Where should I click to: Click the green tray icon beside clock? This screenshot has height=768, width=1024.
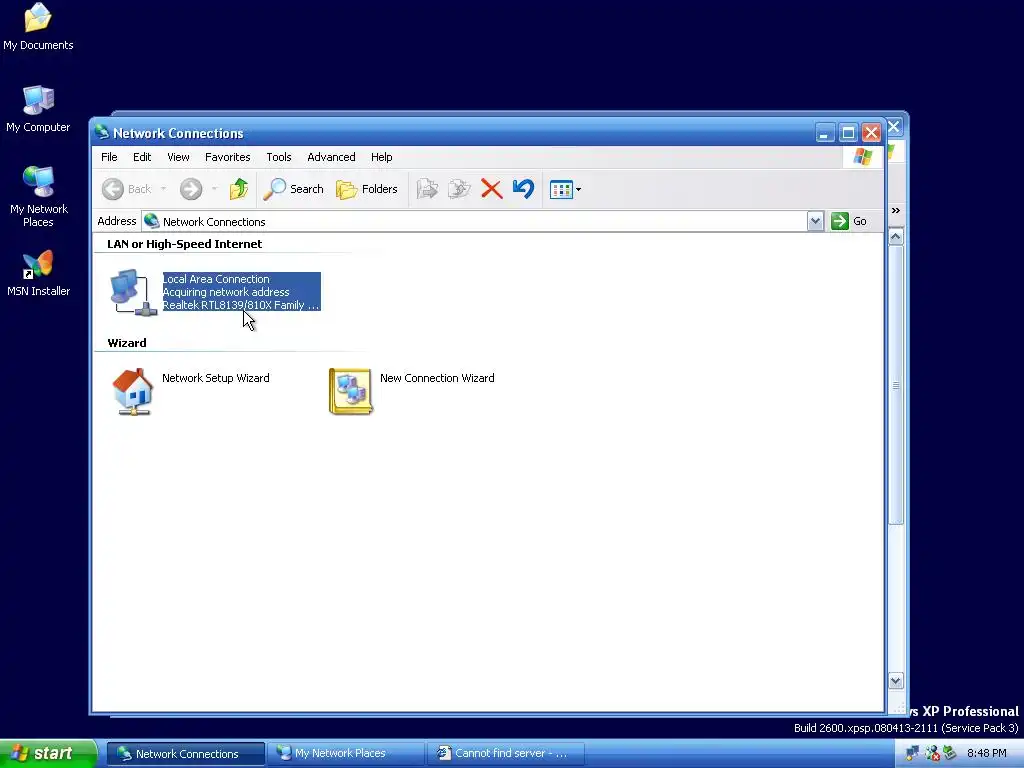click(950, 754)
